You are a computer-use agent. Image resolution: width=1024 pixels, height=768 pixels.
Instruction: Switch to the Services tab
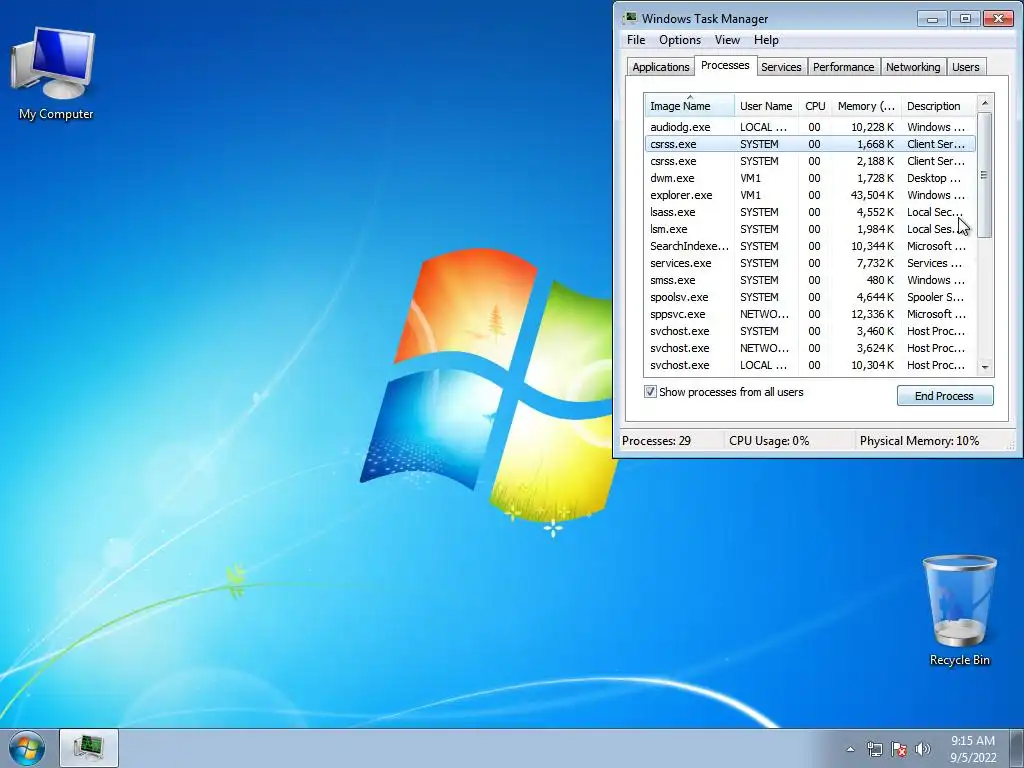tap(781, 67)
